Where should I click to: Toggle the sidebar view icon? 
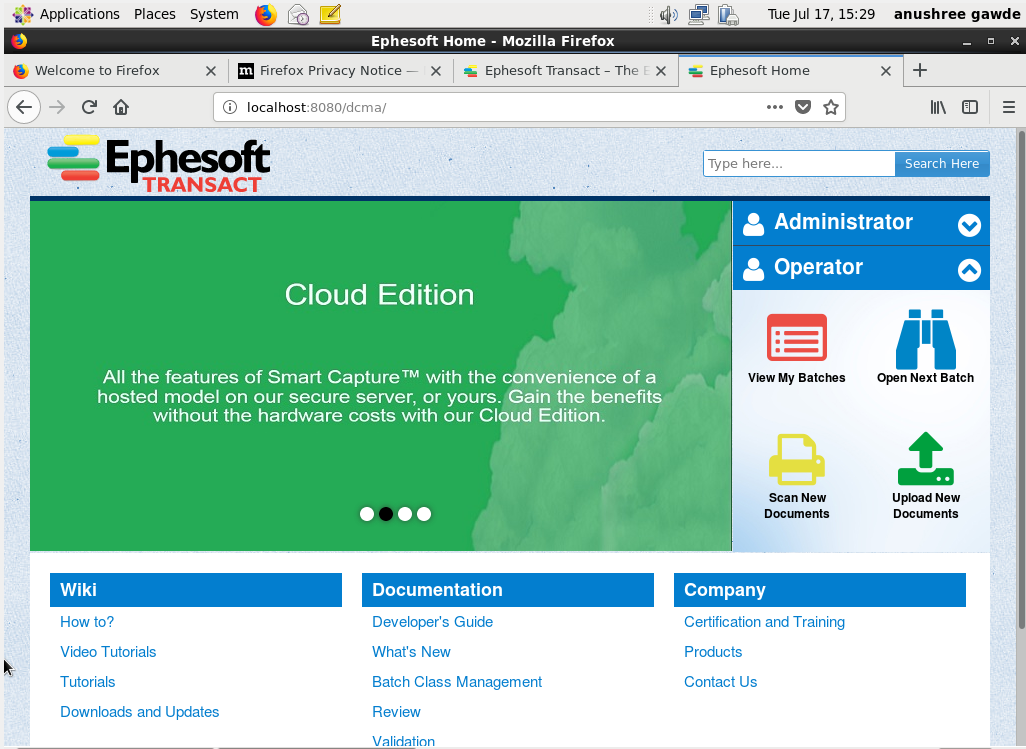pyautogui.click(x=970, y=107)
